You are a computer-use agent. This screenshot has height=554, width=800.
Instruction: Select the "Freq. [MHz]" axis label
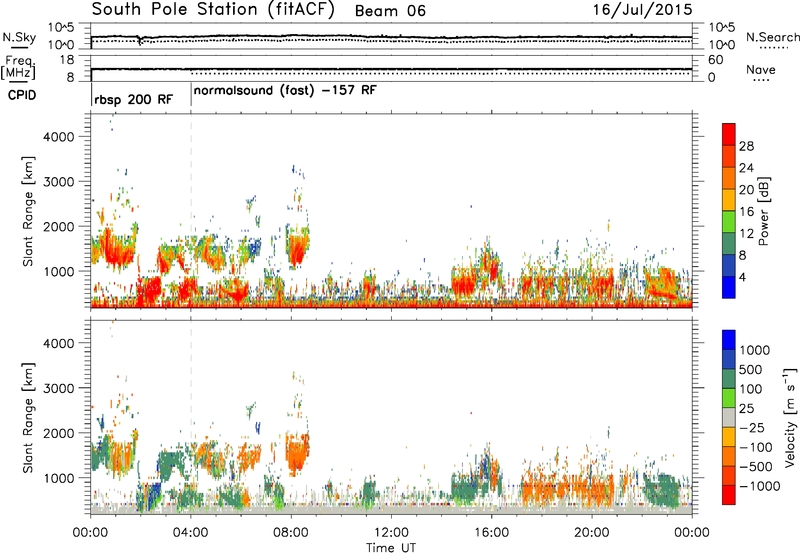(18, 68)
